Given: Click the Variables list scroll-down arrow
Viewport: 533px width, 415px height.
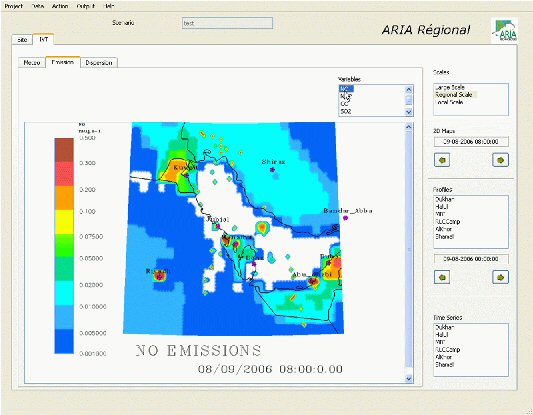Looking at the screenshot, I should click(x=409, y=111).
